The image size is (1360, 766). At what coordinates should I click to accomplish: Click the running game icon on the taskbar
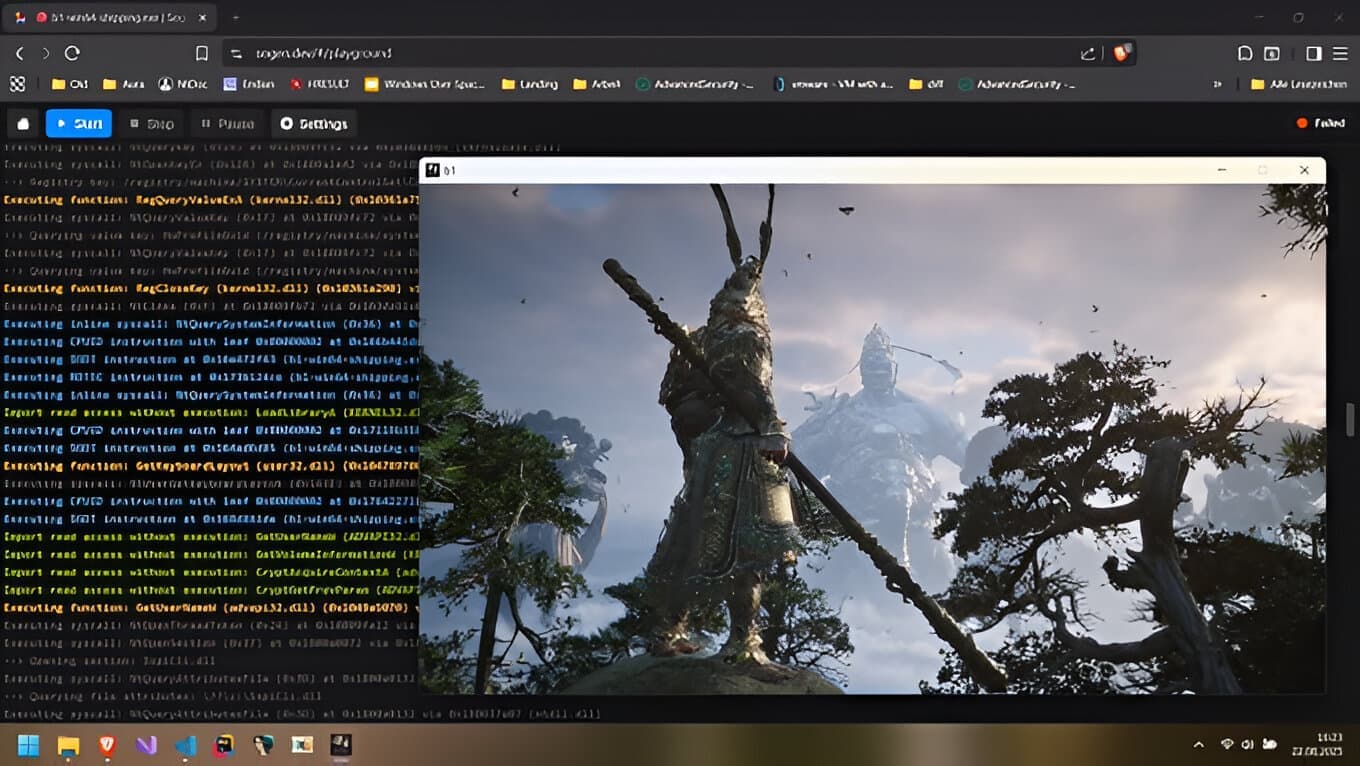(342, 745)
